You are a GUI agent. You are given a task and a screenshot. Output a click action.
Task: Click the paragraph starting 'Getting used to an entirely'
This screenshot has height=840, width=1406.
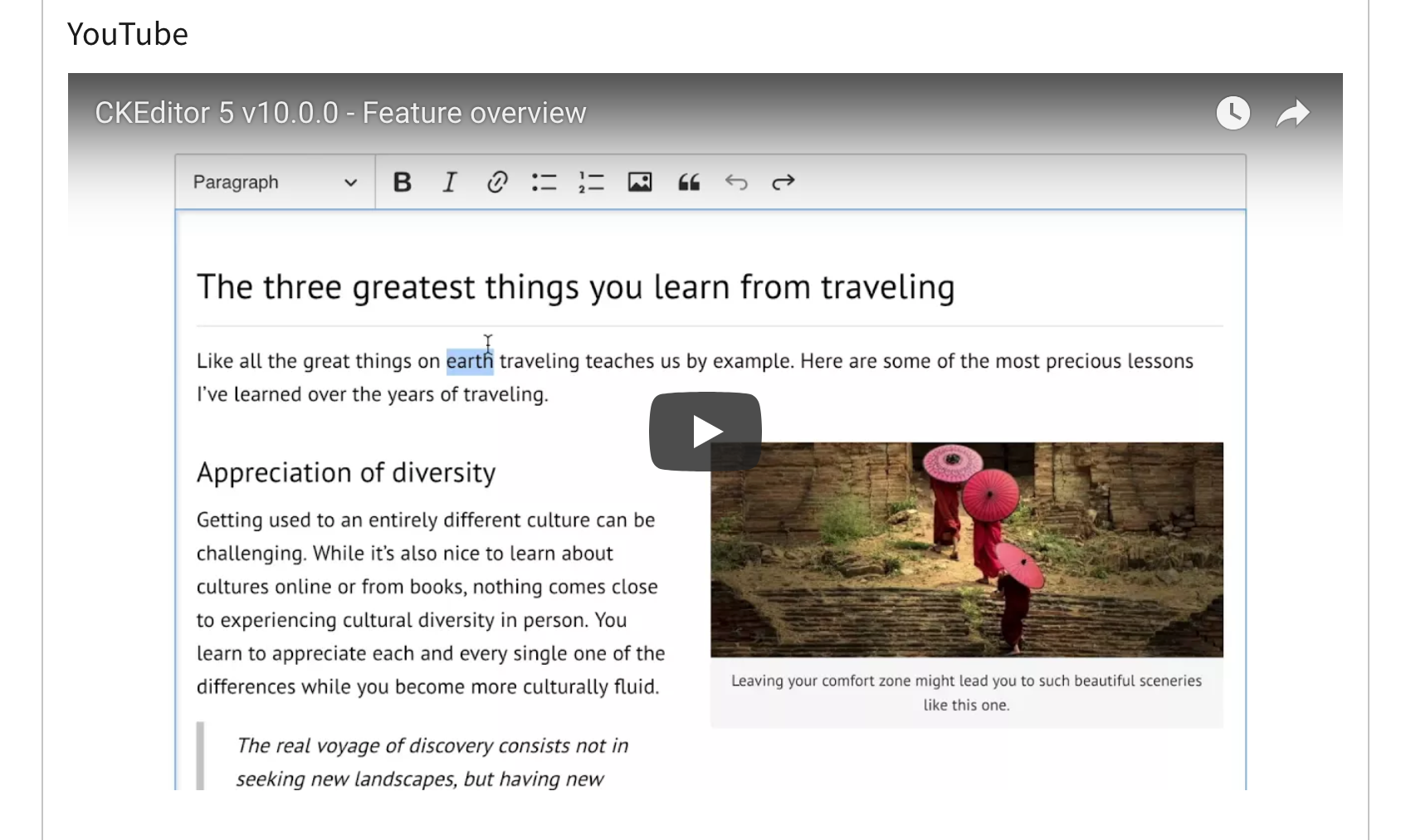click(x=431, y=603)
